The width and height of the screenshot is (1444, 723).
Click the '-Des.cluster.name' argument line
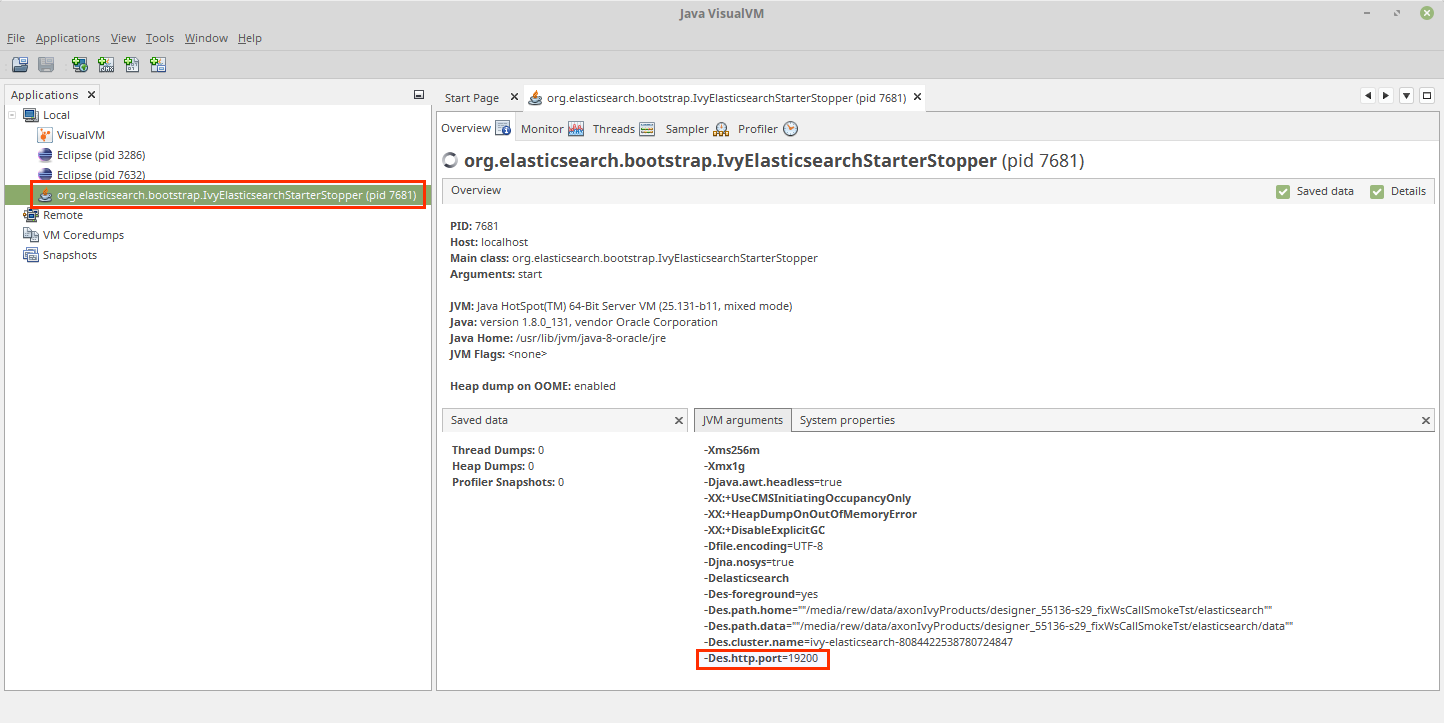coord(858,642)
